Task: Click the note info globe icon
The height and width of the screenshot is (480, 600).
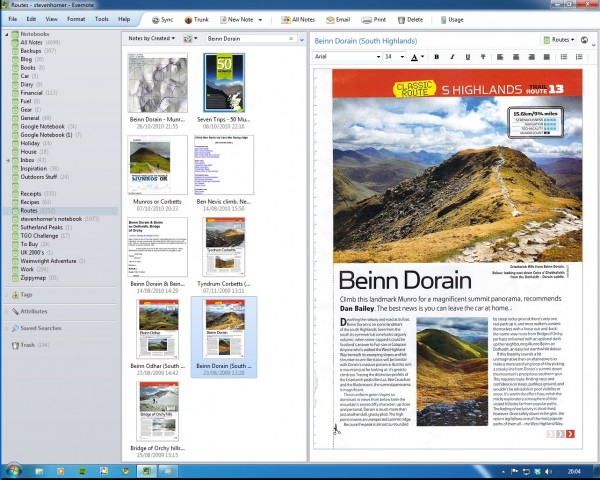Action: (x=584, y=40)
